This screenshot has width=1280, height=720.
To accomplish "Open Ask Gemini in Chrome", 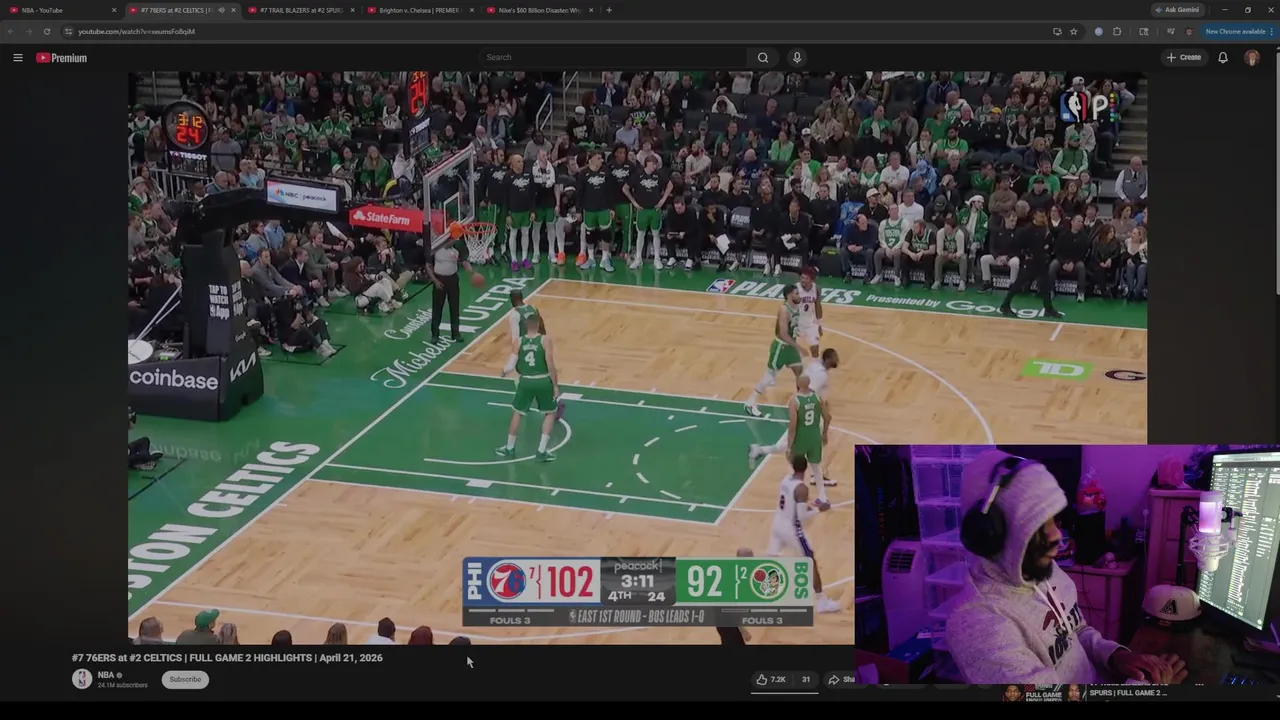I will coord(1177,10).
